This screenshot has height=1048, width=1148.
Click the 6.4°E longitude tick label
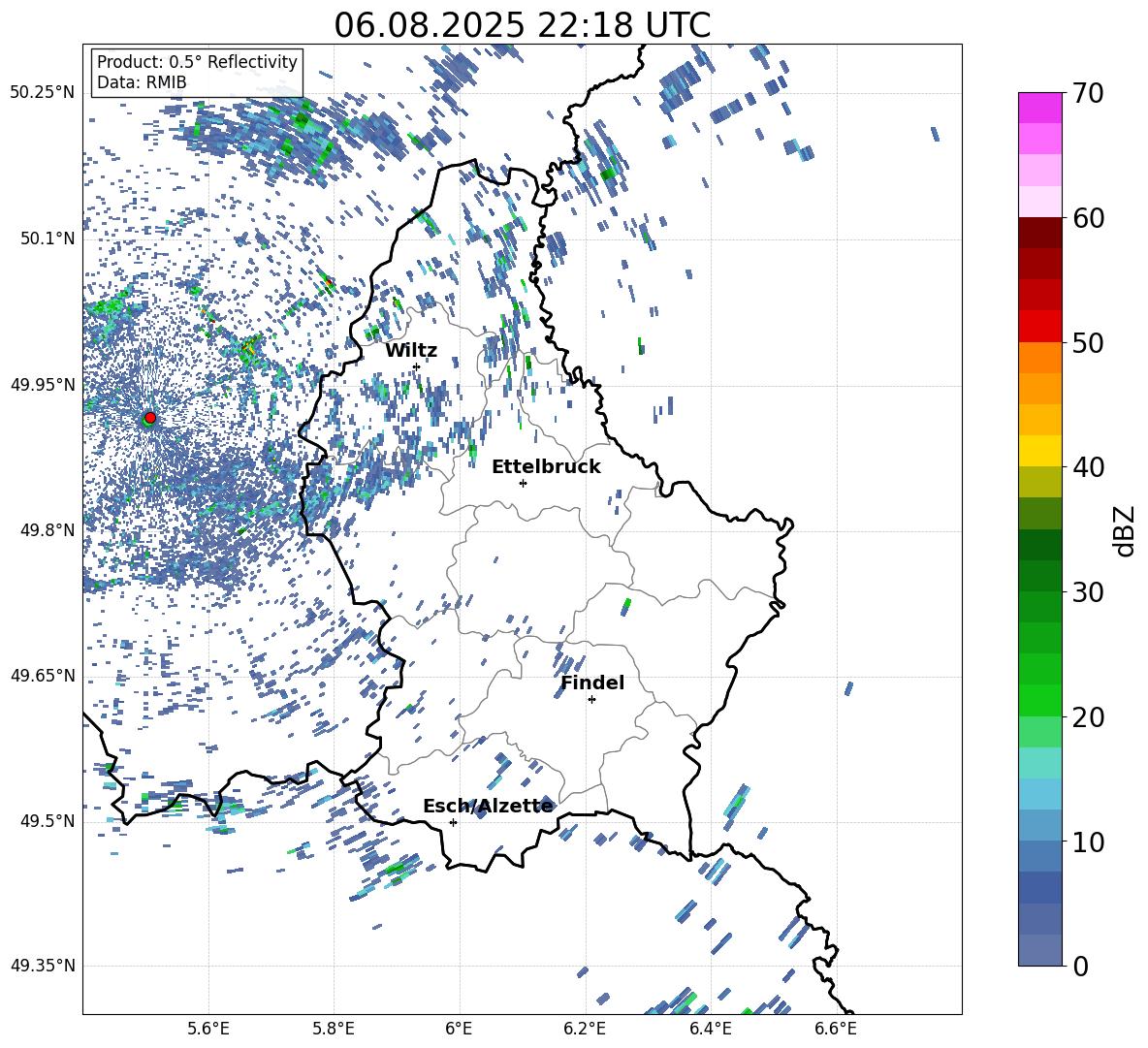click(x=710, y=1029)
